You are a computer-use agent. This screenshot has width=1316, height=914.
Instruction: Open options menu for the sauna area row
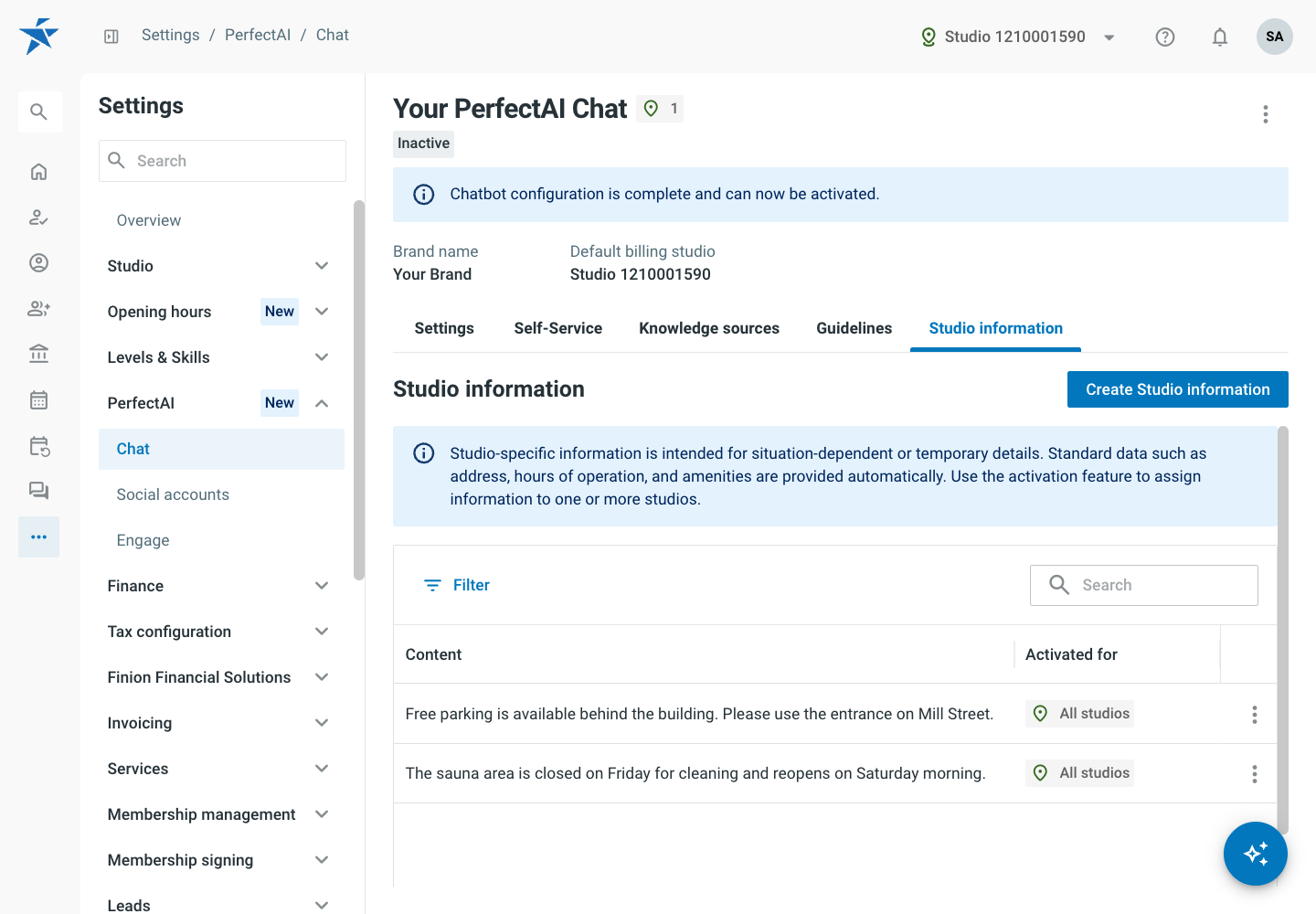(1254, 774)
